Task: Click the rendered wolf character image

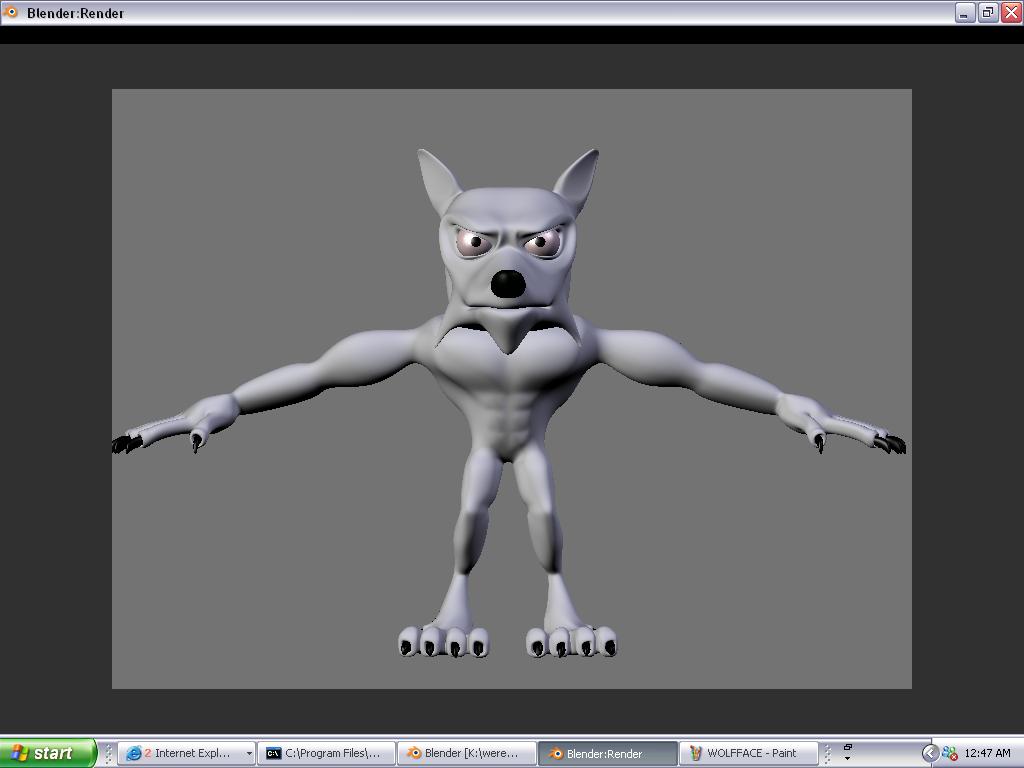Action: (511, 389)
